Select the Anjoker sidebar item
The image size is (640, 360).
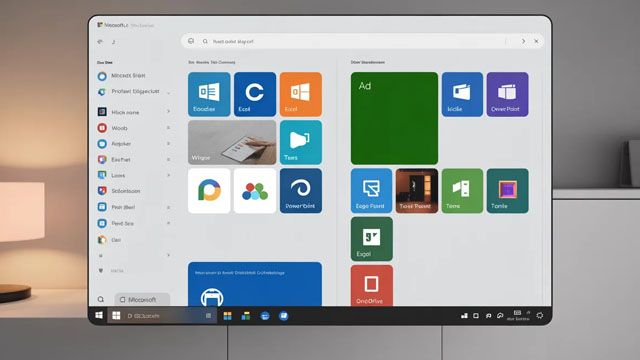114,144
